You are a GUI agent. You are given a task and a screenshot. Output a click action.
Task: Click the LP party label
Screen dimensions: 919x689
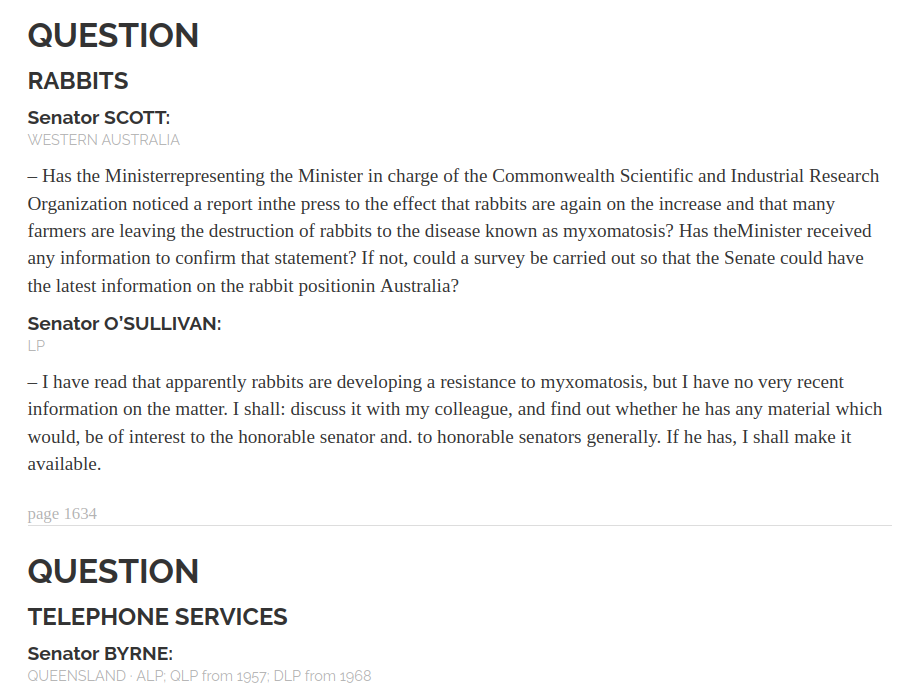[36, 346]
